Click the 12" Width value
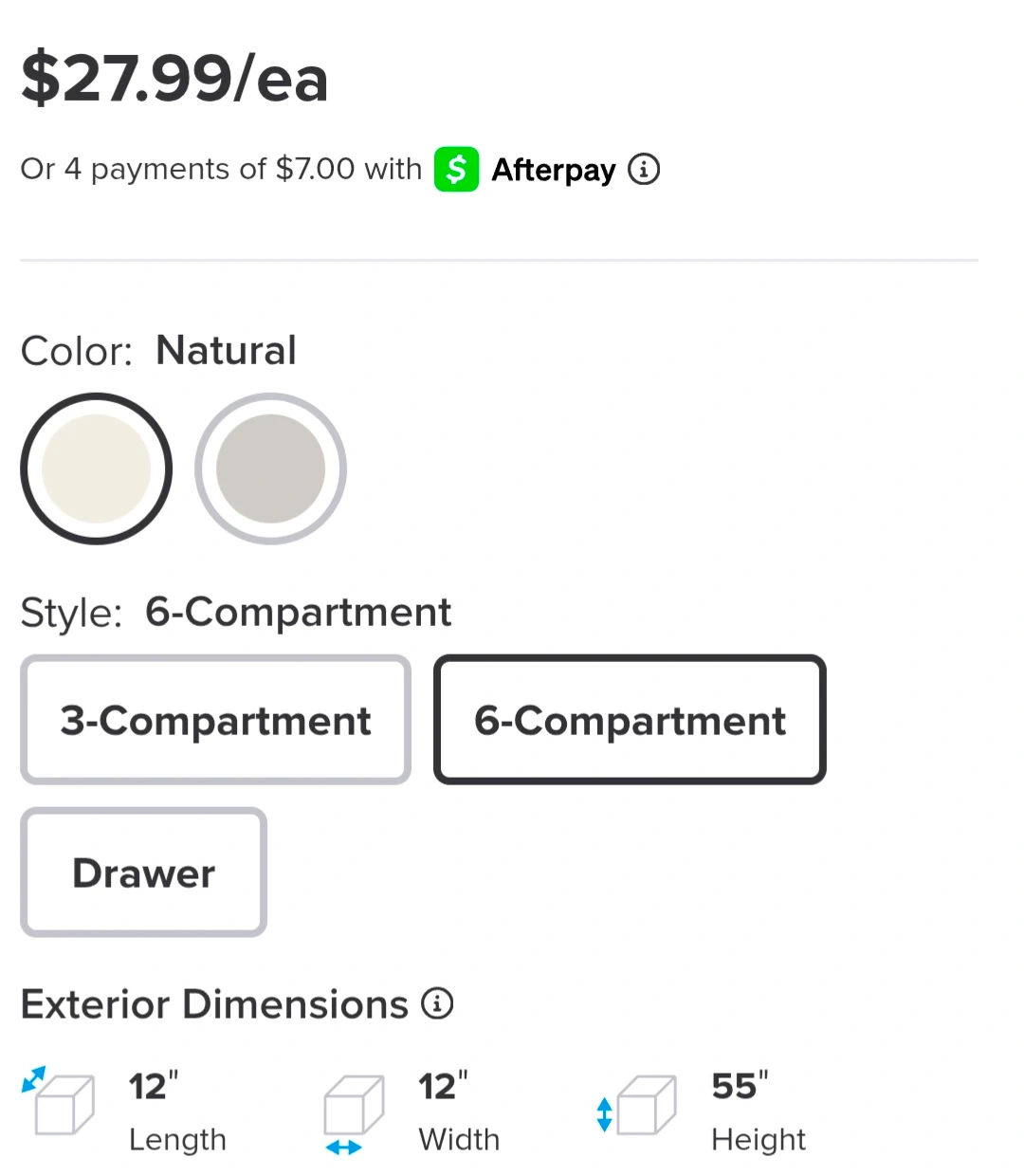This screenshot has height=1176, width=1024. pos(443,1087)
